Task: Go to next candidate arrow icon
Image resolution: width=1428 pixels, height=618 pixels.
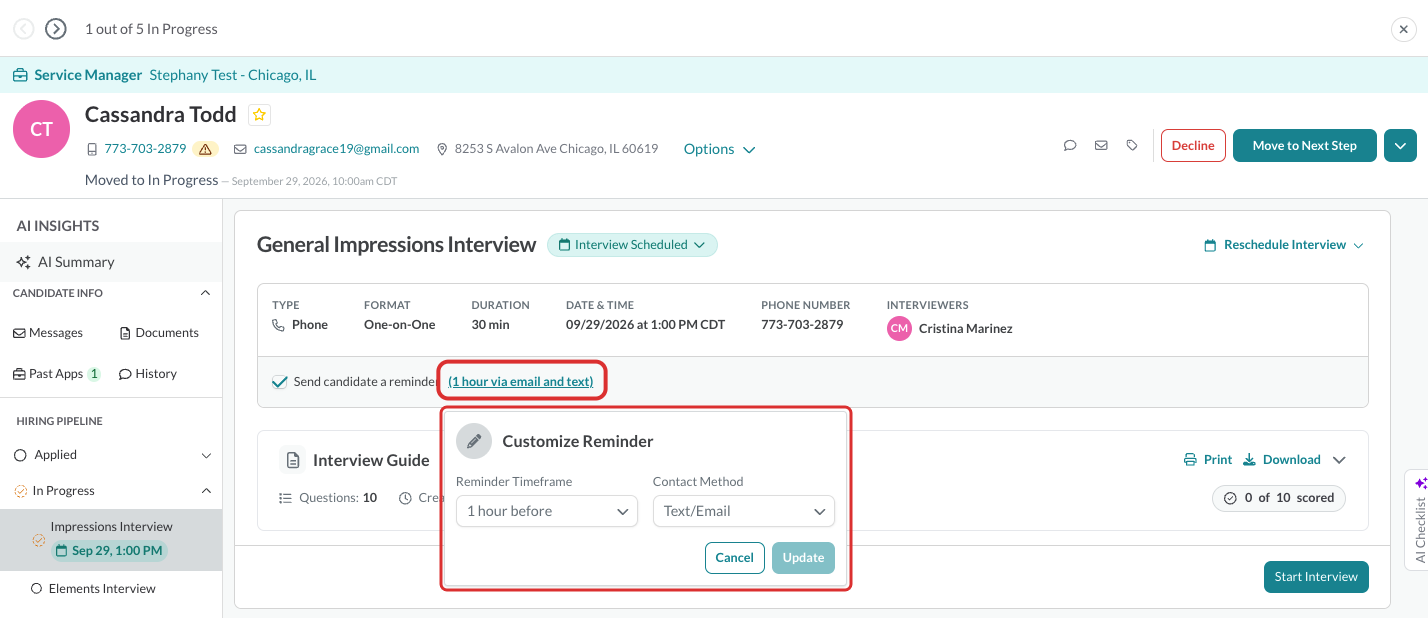Action: (x=56, y=29)
